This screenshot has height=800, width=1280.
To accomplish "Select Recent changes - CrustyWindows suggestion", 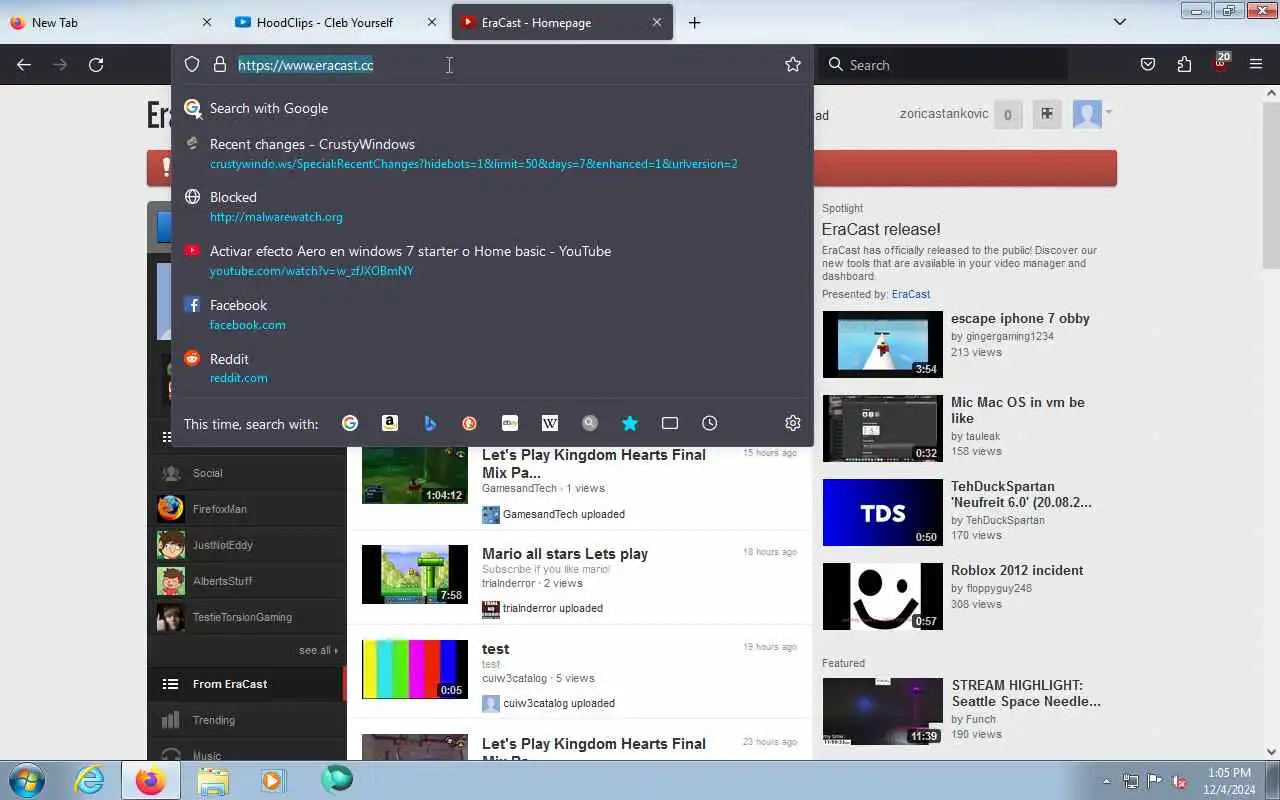I will coord(492,153).
